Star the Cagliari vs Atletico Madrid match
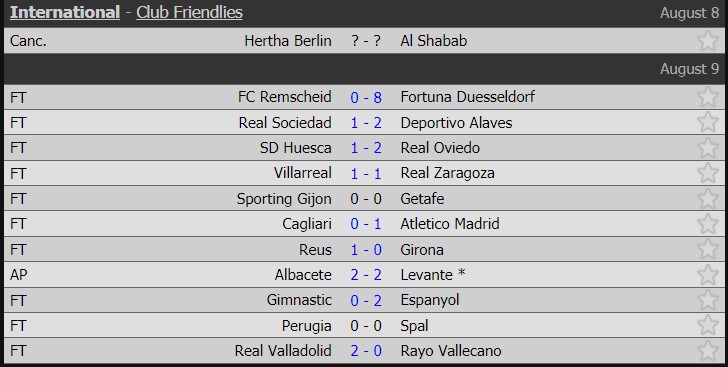Viewport: 728px width, 367px height. 708,224
